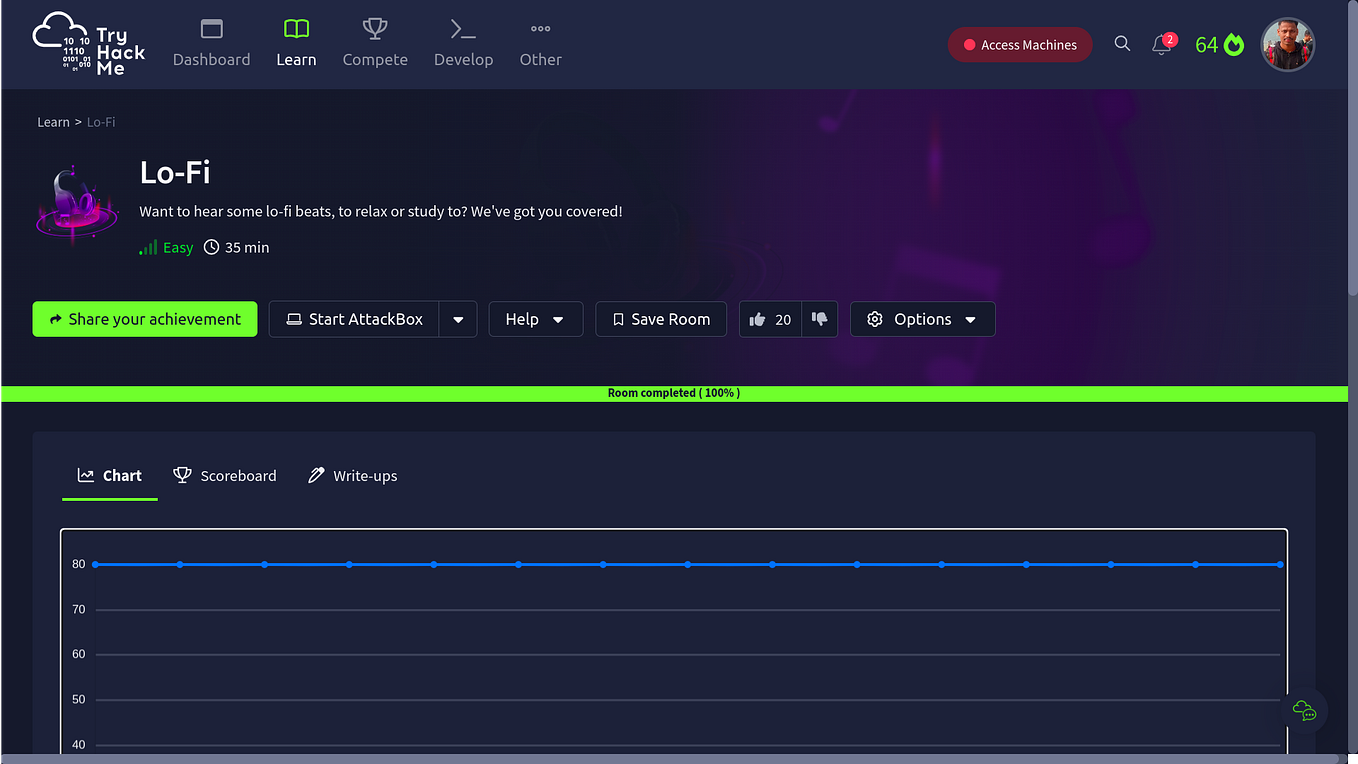This screenshot has width=1358, height=764.
Task: Expand the AttackBox dropdown arrow
Action: 458,319
